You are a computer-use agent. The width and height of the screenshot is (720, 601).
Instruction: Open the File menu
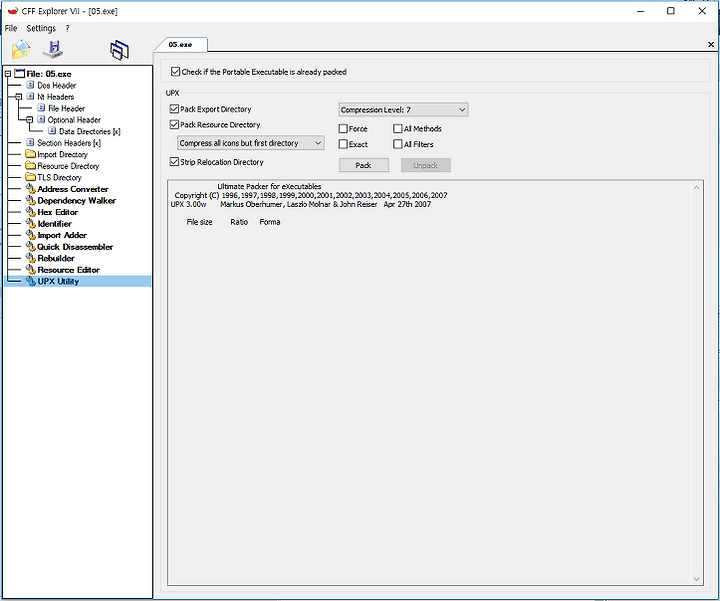pos(11,28)
